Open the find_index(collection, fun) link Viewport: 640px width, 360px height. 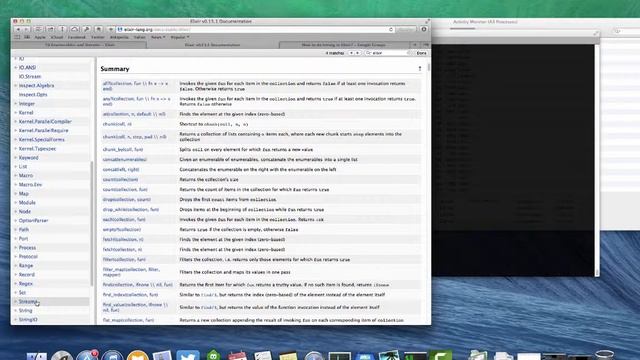tap(130, 294)
